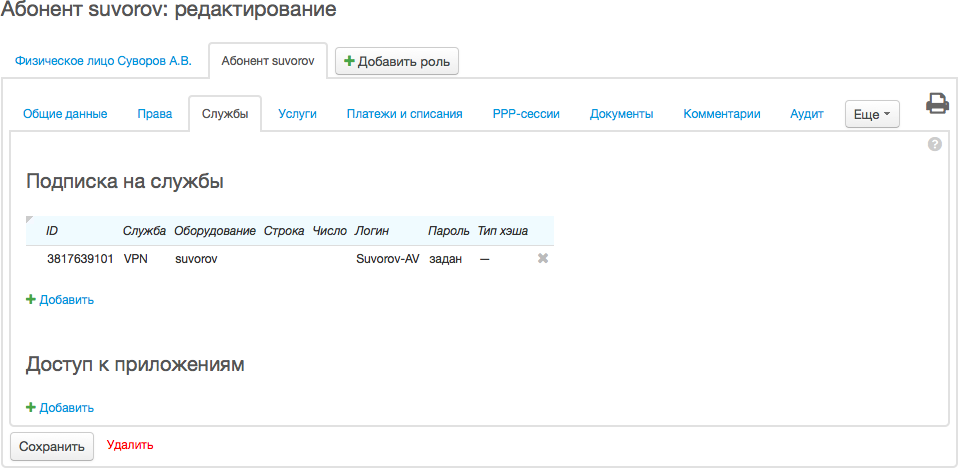Image resolution: width=958 pixels, height=468 pixels.
Task: Remove the VPN subscription row with X
Action: 543,258
